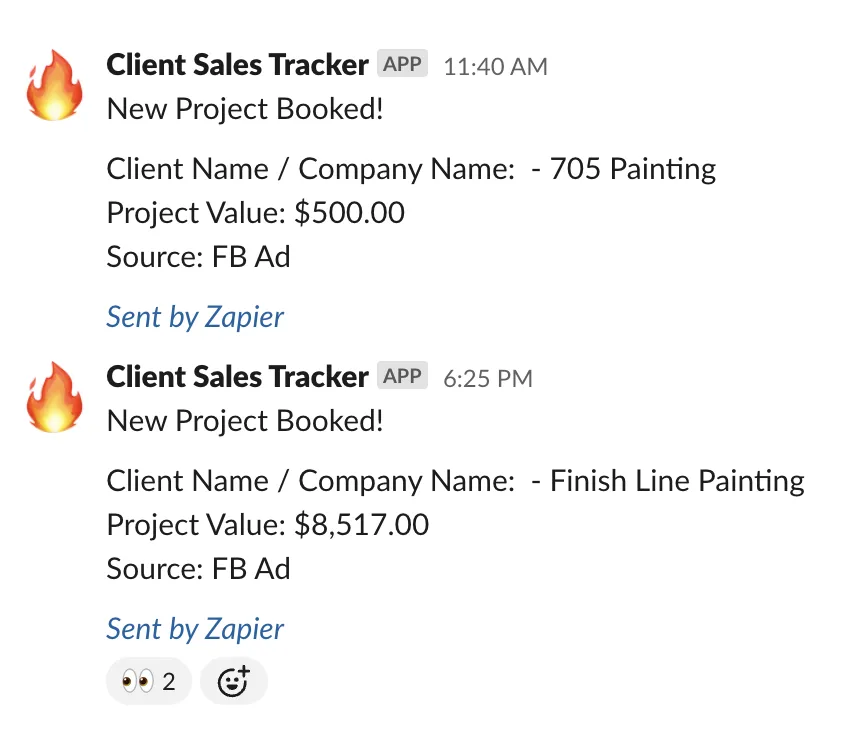Viewport: 848px width, 740px height.
Task: Click the Project Value $8,517.00 text
Action: click(268, 525)
